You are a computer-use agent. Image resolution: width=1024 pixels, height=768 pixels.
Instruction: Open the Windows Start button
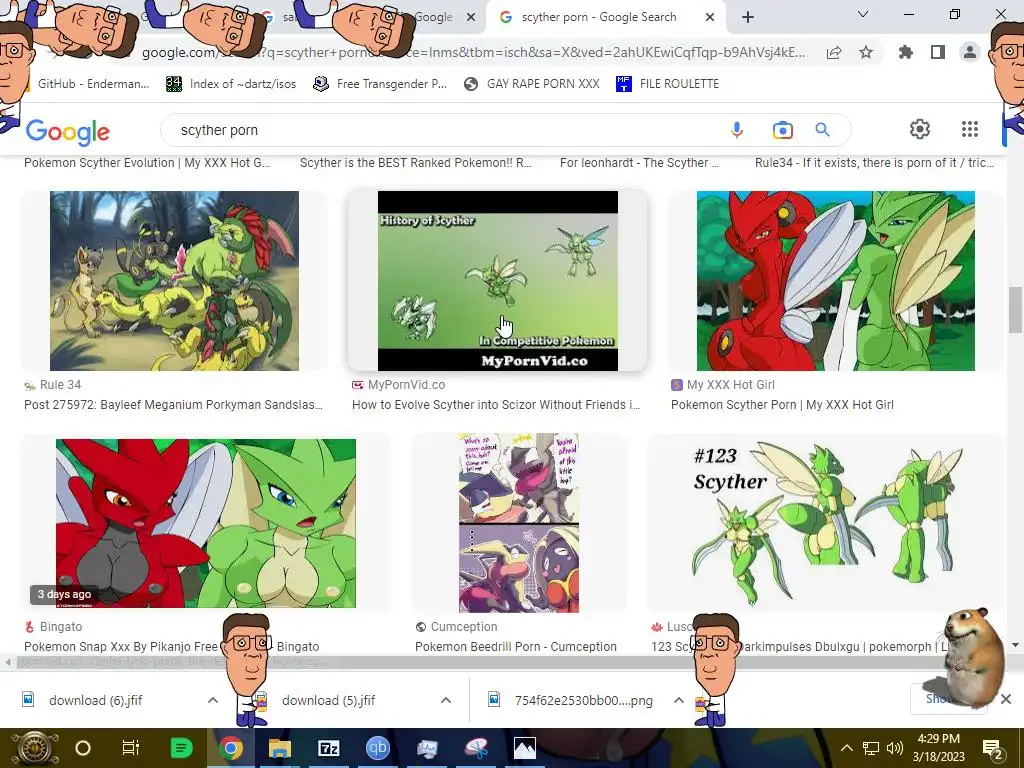tap(34, 748)
